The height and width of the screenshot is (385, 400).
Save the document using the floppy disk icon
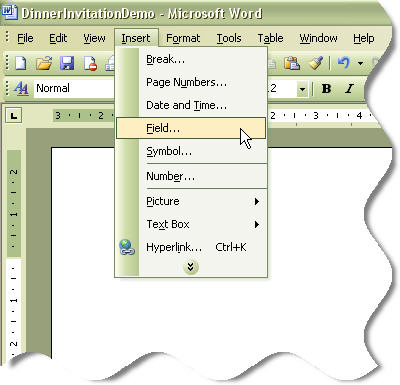[67, 63]
